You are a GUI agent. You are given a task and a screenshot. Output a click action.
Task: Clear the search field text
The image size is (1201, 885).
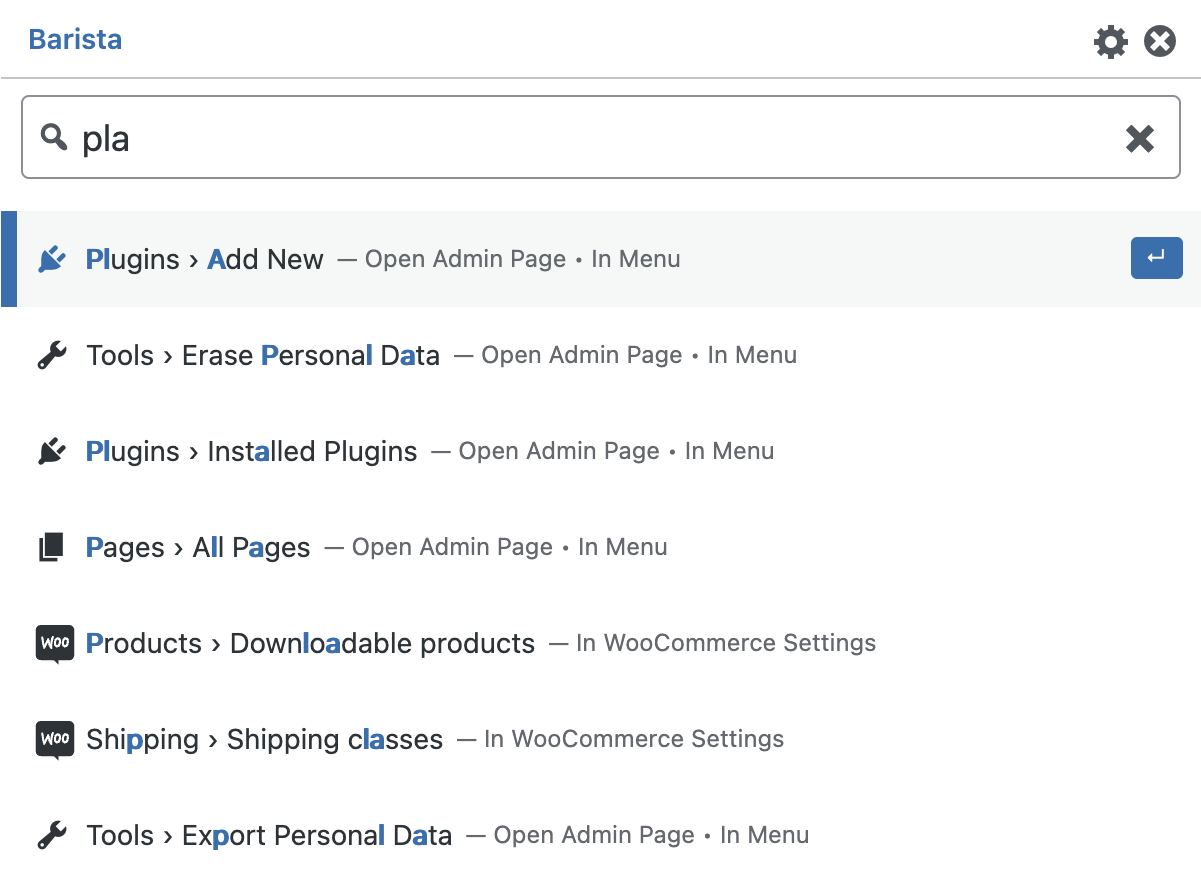point(1140,138)
